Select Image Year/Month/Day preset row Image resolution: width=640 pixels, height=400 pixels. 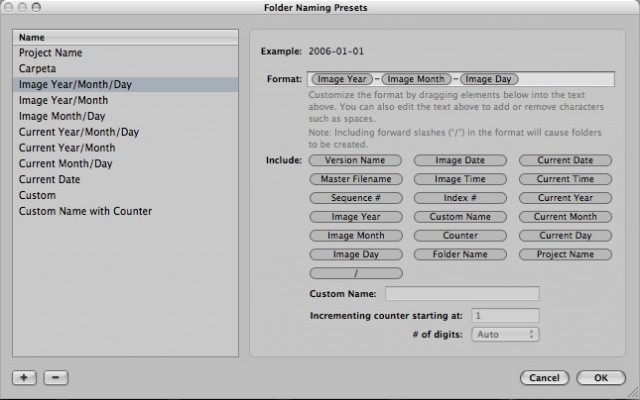[125, 84]
